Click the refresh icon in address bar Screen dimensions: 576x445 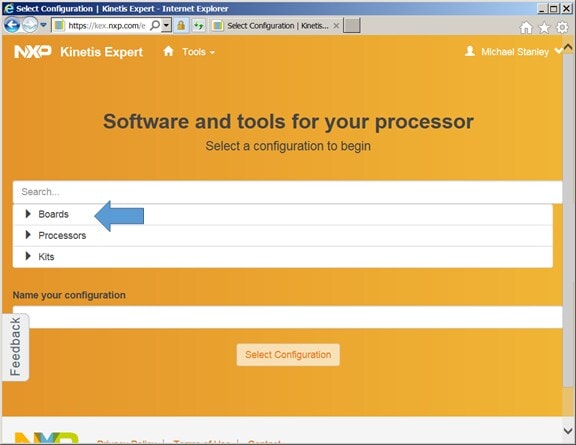[x=199, y=25]
